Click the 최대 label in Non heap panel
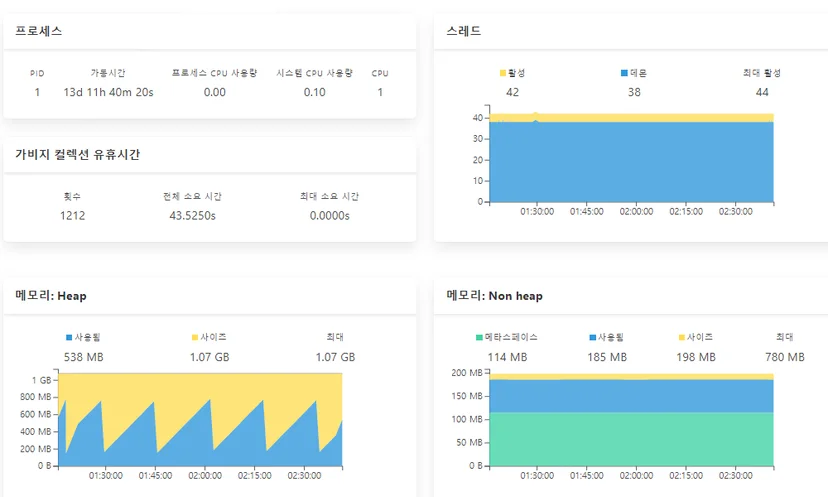The height and width of the screenshot is (497, 828). pyautogui.click(x=785, y=337)
